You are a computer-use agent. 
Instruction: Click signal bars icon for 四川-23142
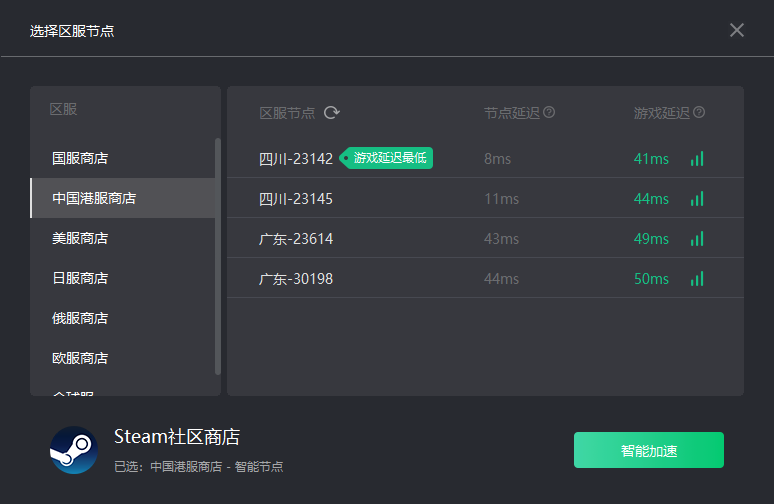tap(697, 158)
